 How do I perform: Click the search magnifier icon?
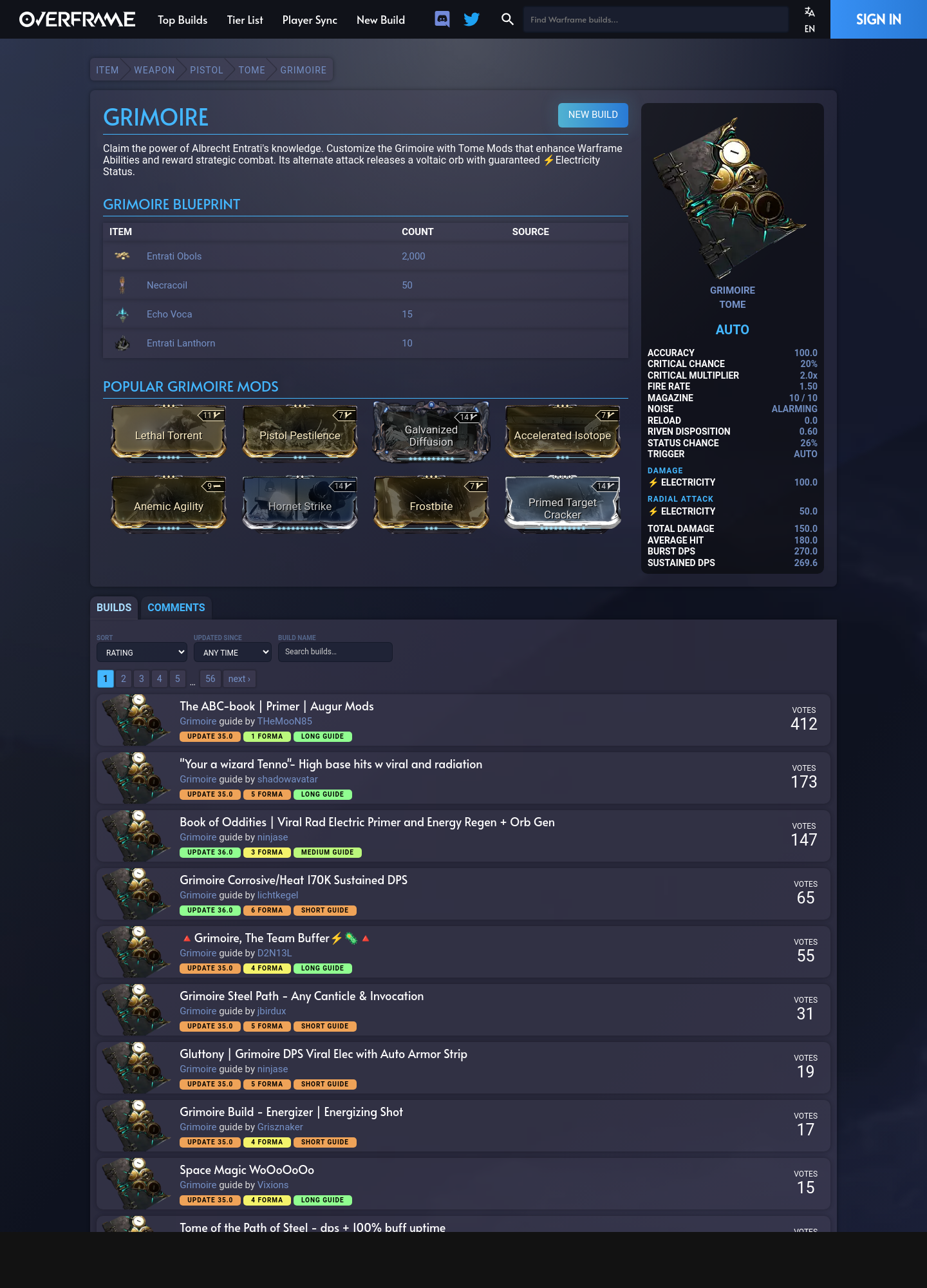(x=507, y=19)
